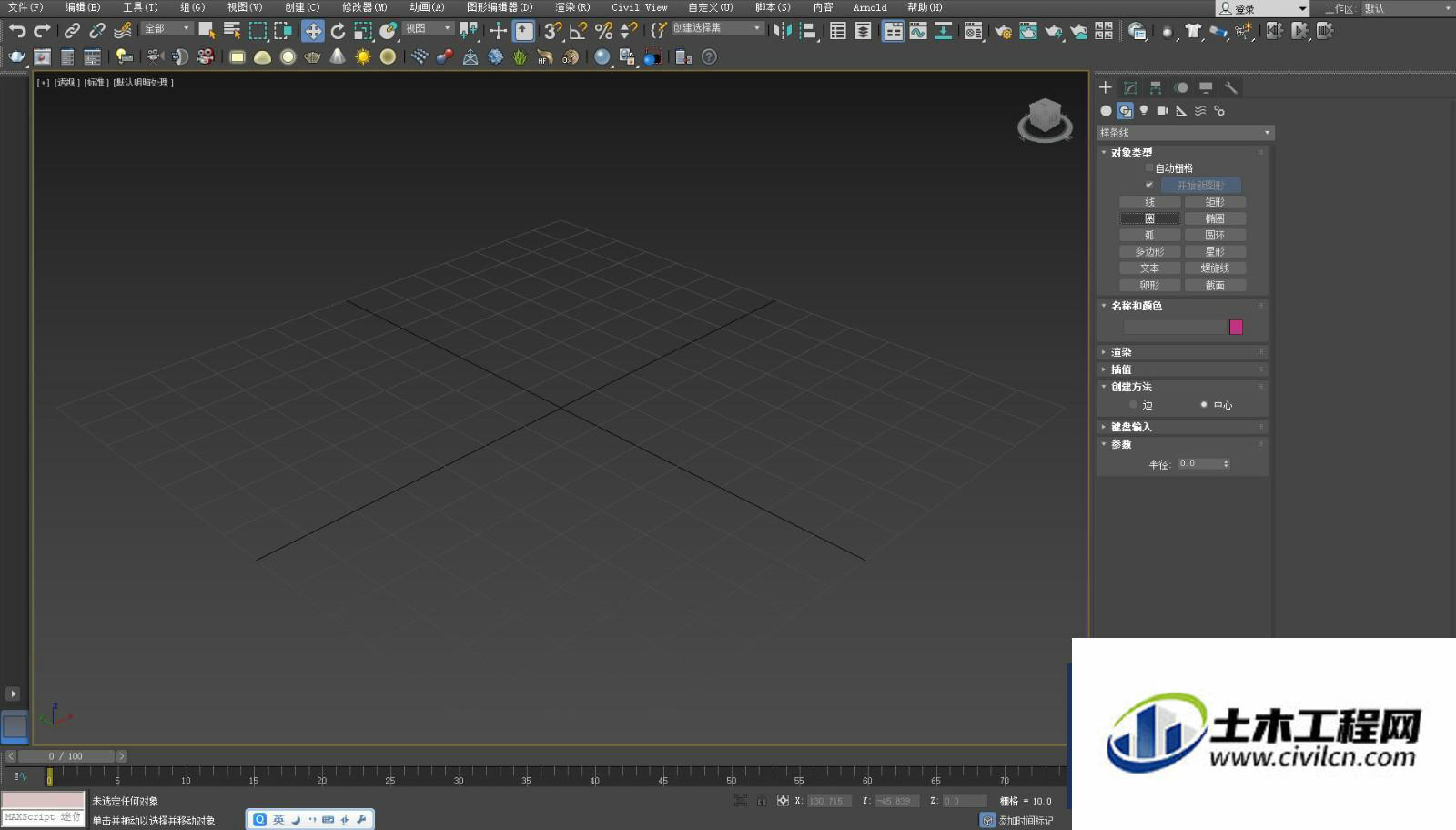The image size is (1456, 830).
Task: Open the 登录 sign-in dropdown
Action: pos(1262,8)
